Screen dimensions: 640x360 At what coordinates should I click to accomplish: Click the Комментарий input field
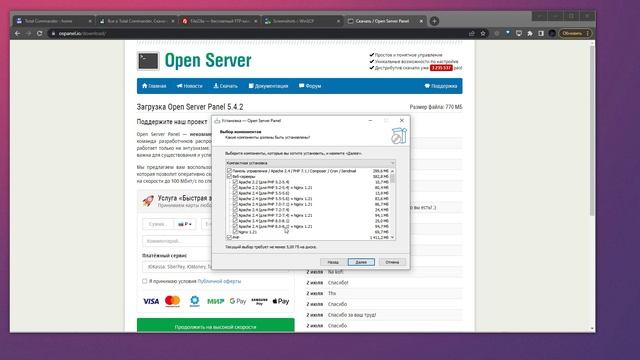pyautogui.click(x=177, y=241)
